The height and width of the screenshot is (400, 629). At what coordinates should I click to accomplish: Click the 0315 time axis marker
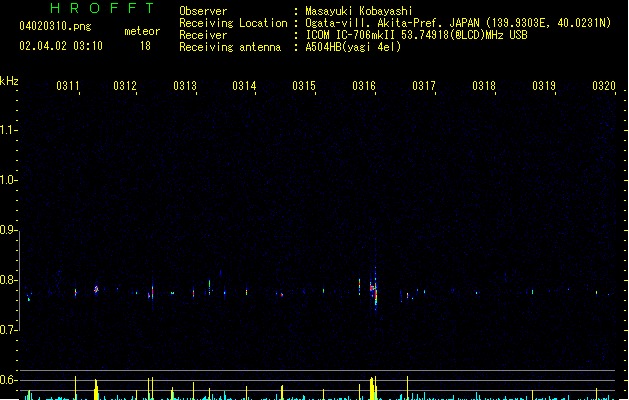(x=304, y=86)
